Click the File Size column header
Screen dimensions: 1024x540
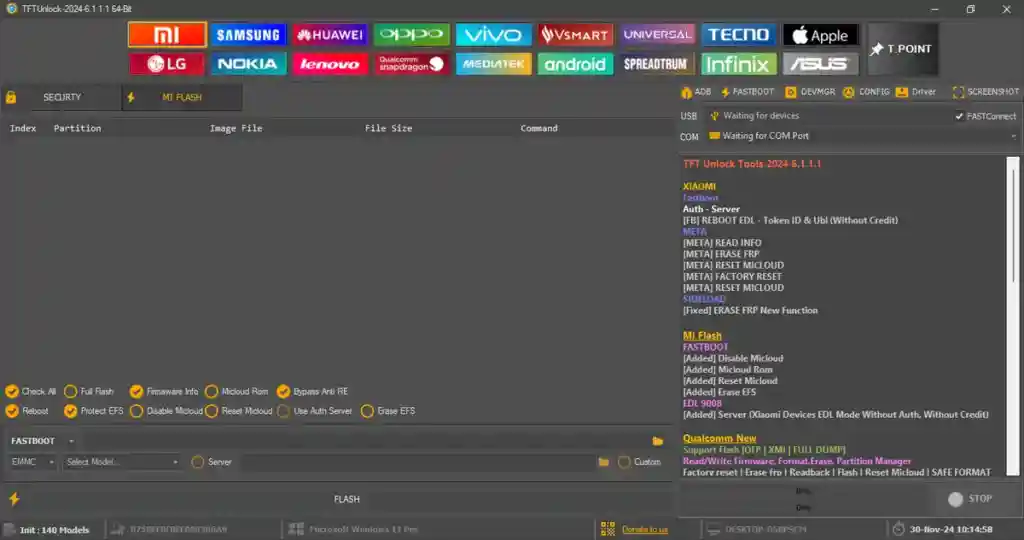tap(389, 129)
